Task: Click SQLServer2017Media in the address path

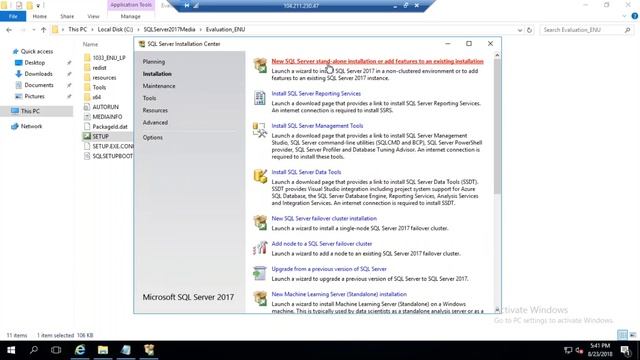Action: [169, 30]
